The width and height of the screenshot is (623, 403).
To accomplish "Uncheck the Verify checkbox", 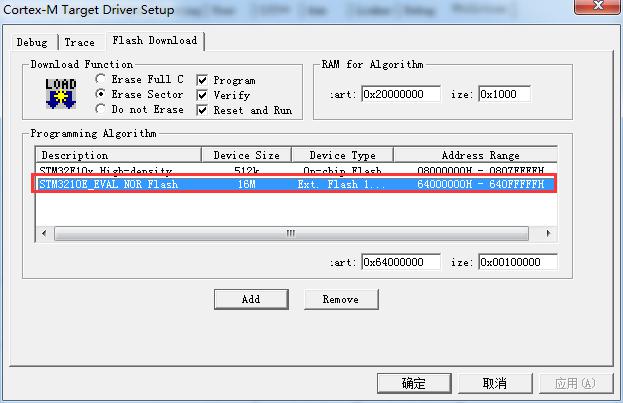I will tap(202, 95).
